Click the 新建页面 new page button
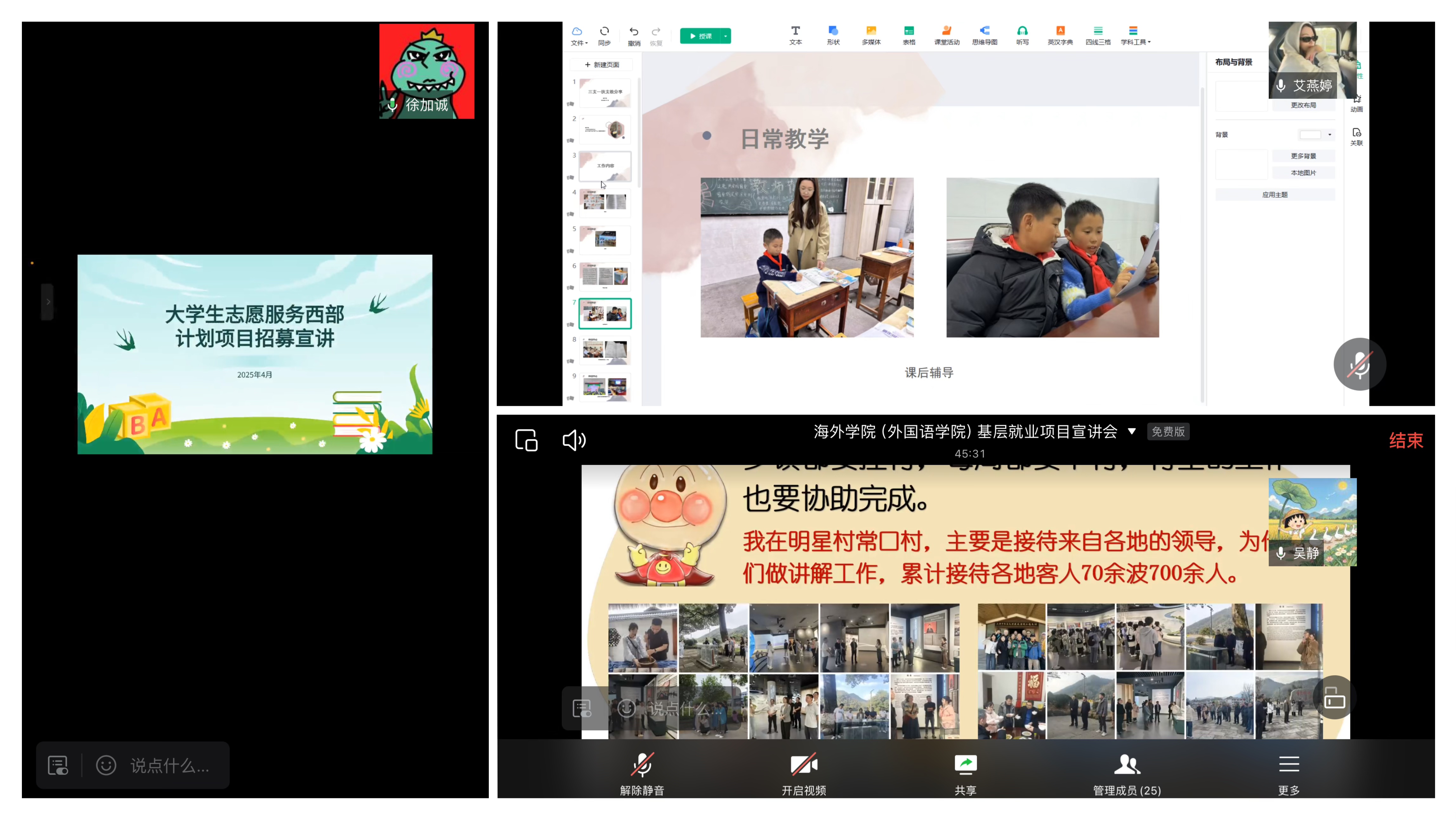This screenshot has width=1456, height=819. click(x=602, y=64)
